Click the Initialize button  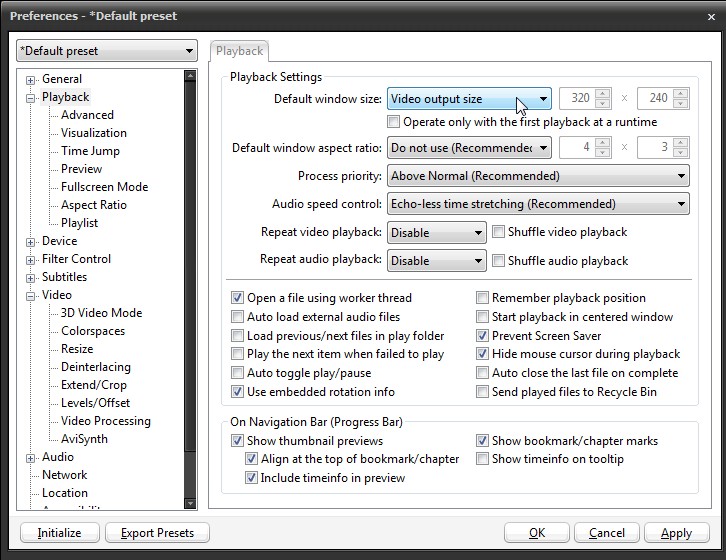(60, 533)
